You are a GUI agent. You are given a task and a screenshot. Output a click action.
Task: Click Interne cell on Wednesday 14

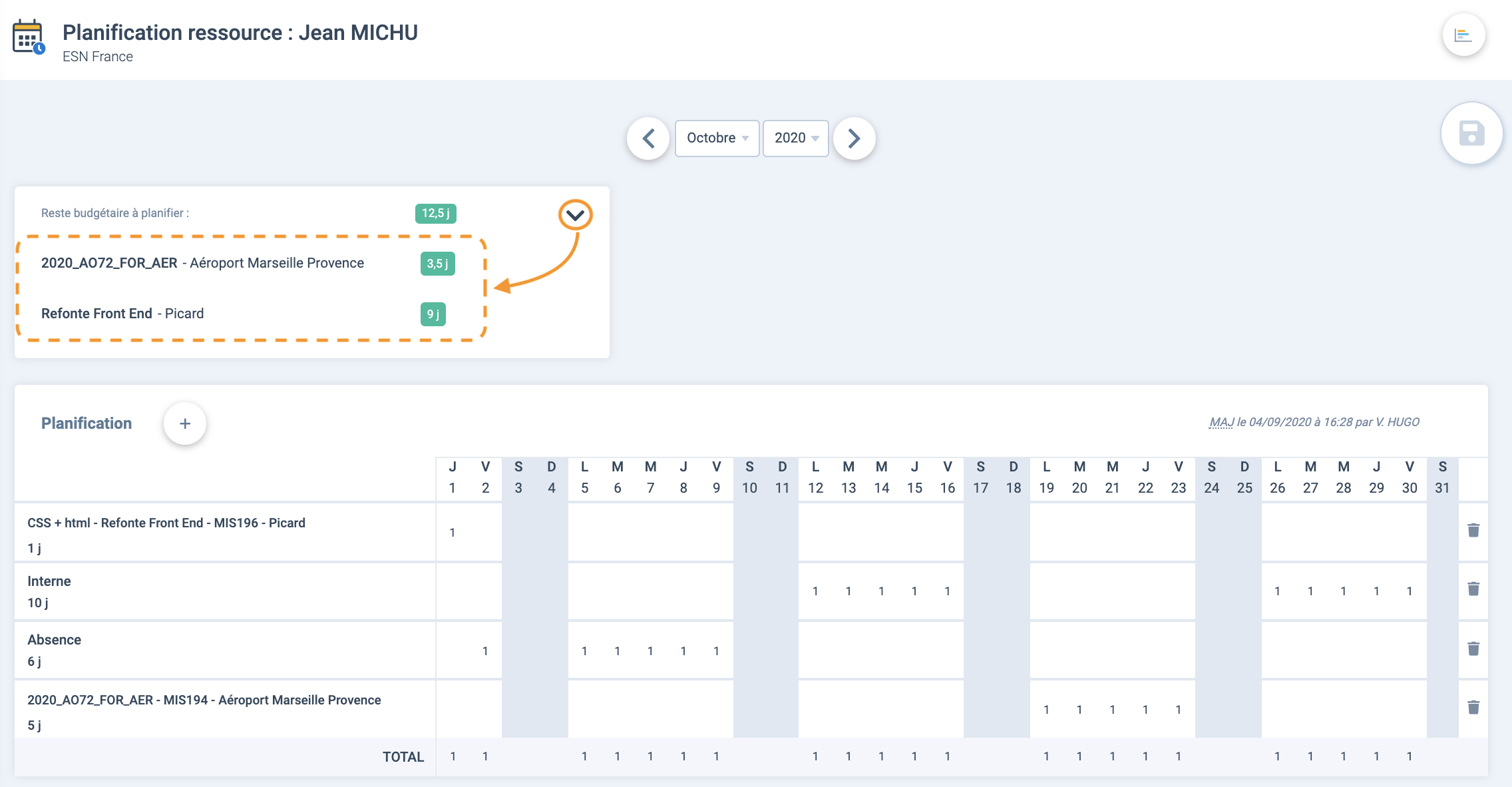(x=881, y=591)
